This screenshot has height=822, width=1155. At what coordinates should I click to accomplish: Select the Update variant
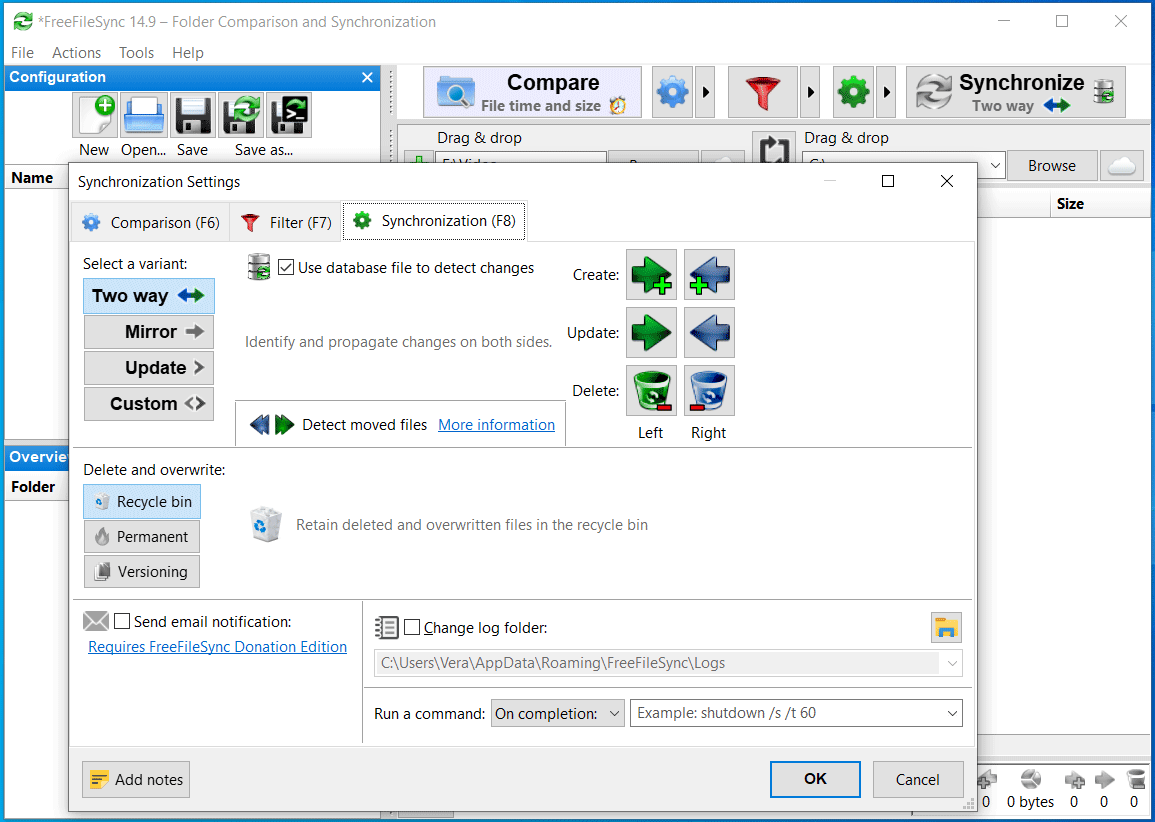click(x=149, y=368)
